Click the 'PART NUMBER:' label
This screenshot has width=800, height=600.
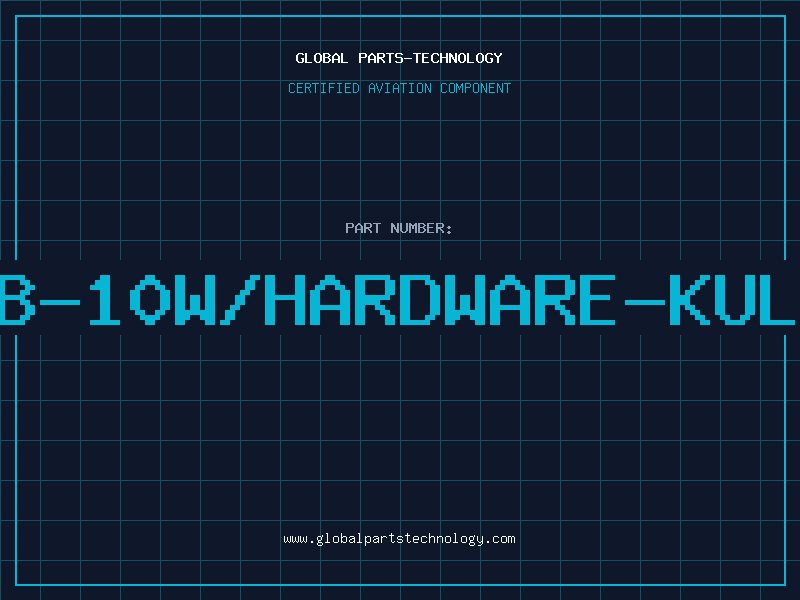(399, 228)
